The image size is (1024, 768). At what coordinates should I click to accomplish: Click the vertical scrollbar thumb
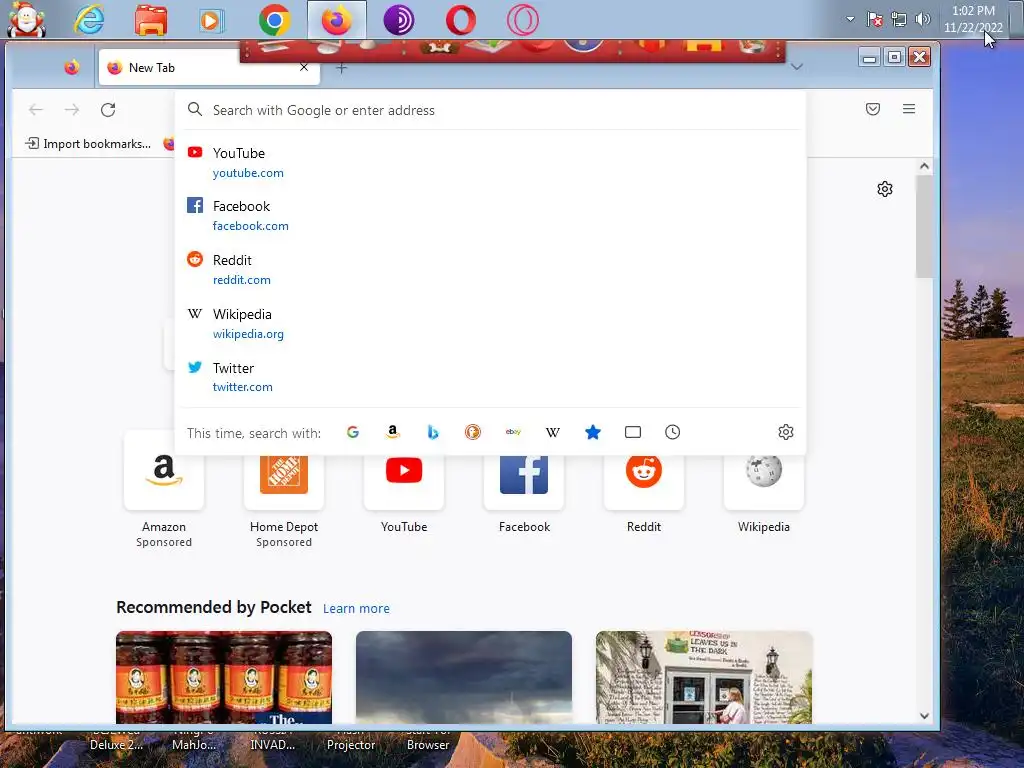click(924, 226)
